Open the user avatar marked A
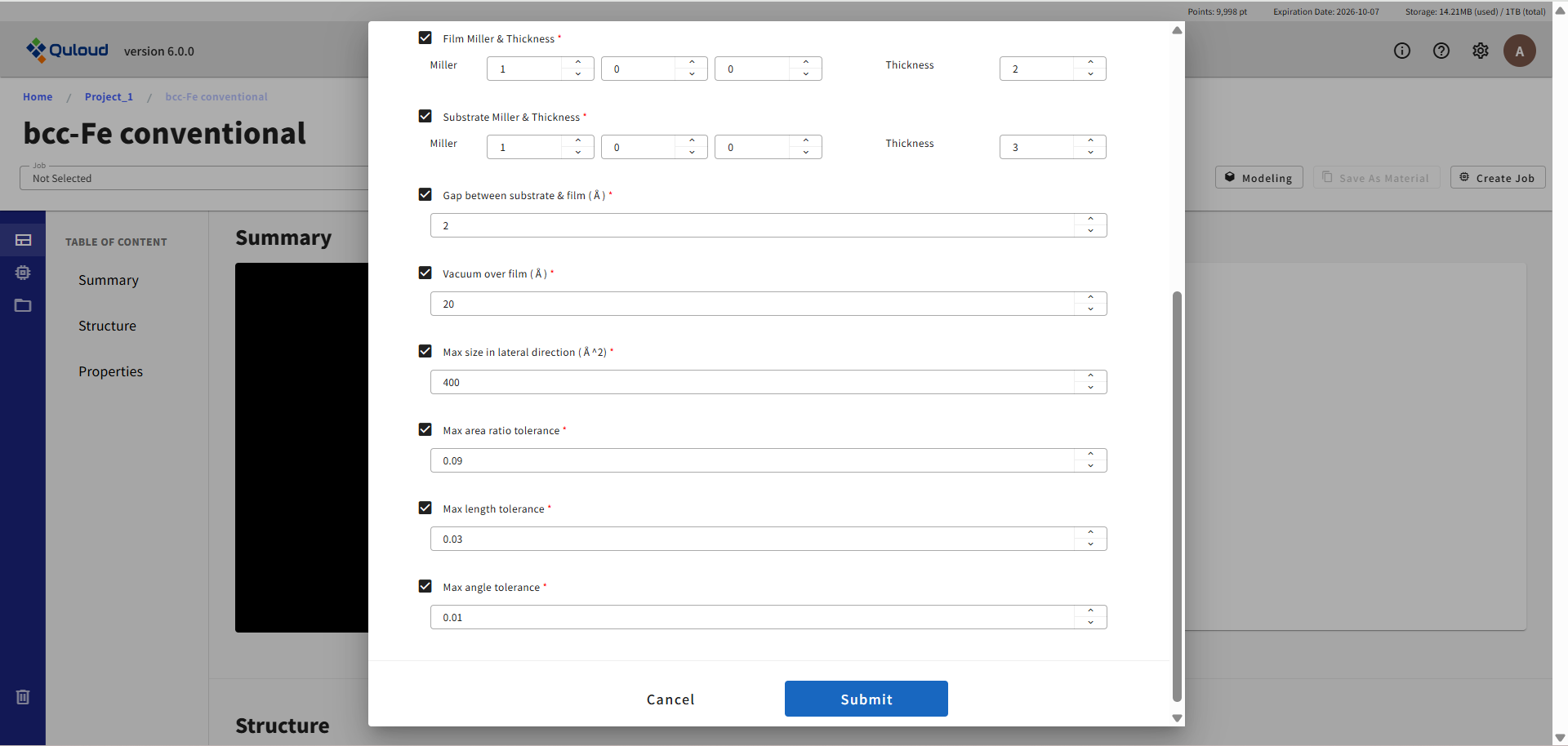Viewport: 1568px width, 746px height. click(1520, 51)
